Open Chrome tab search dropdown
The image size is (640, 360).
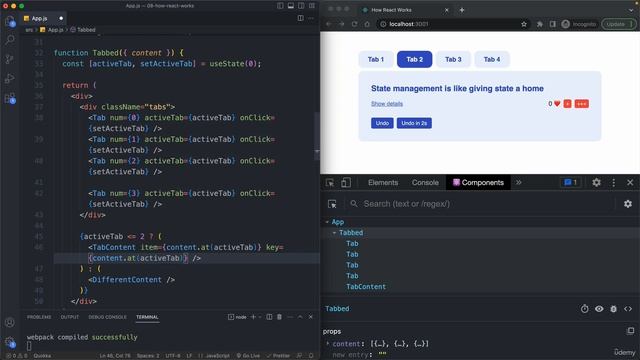tap(631, 10)
